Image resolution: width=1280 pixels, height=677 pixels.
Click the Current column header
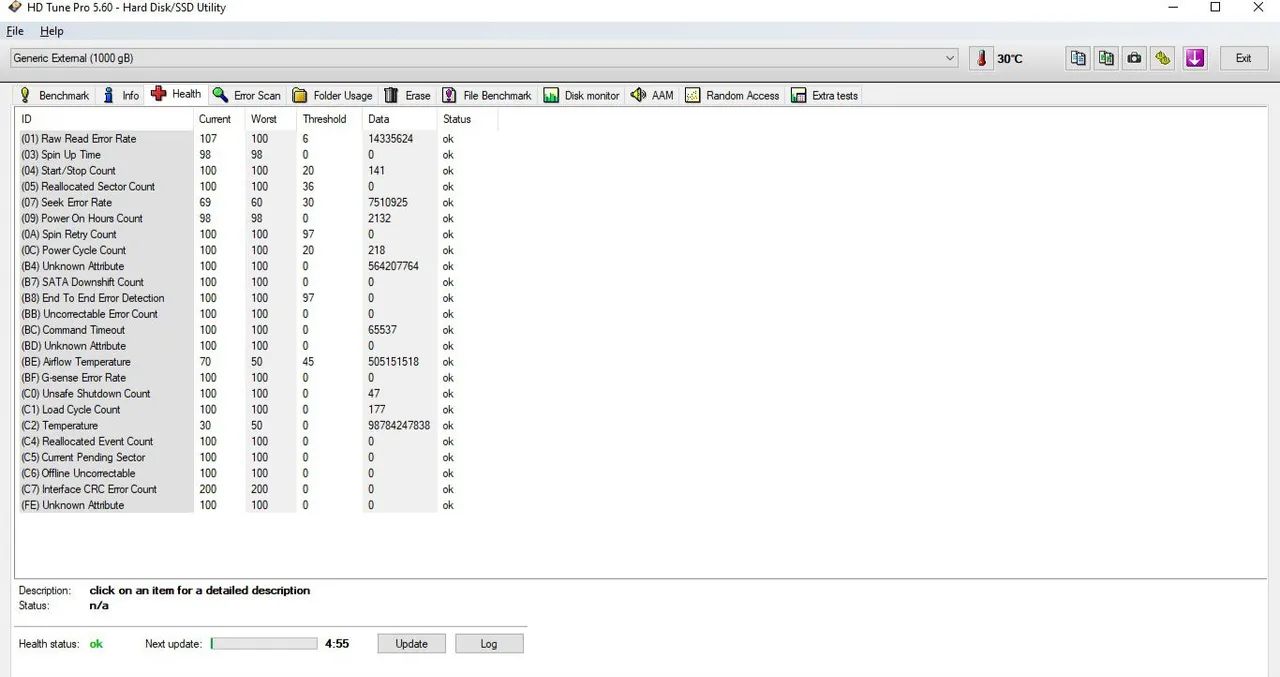pos(219,119)
